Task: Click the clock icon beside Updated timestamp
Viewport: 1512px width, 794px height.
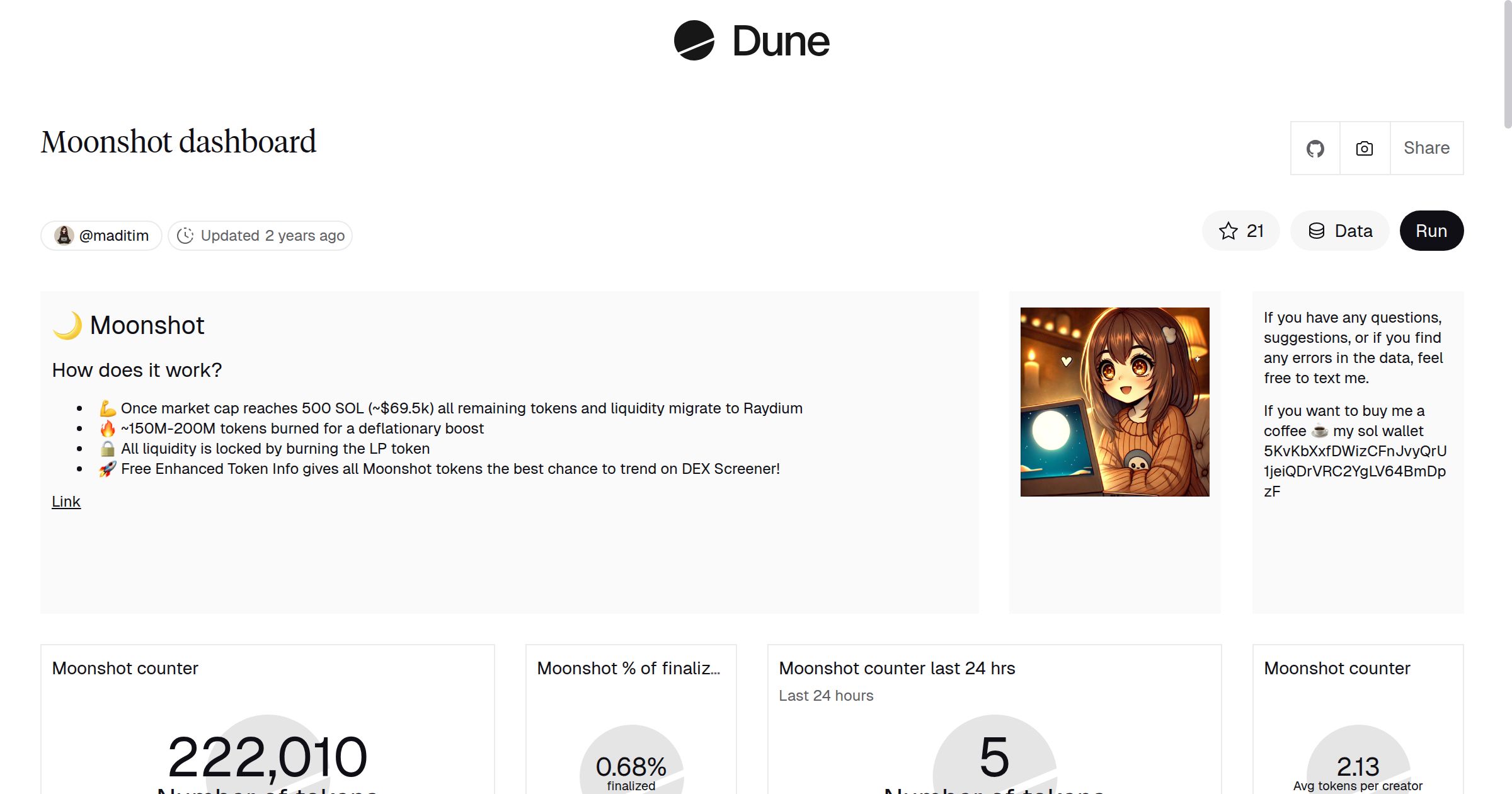Action: (185, 235)
